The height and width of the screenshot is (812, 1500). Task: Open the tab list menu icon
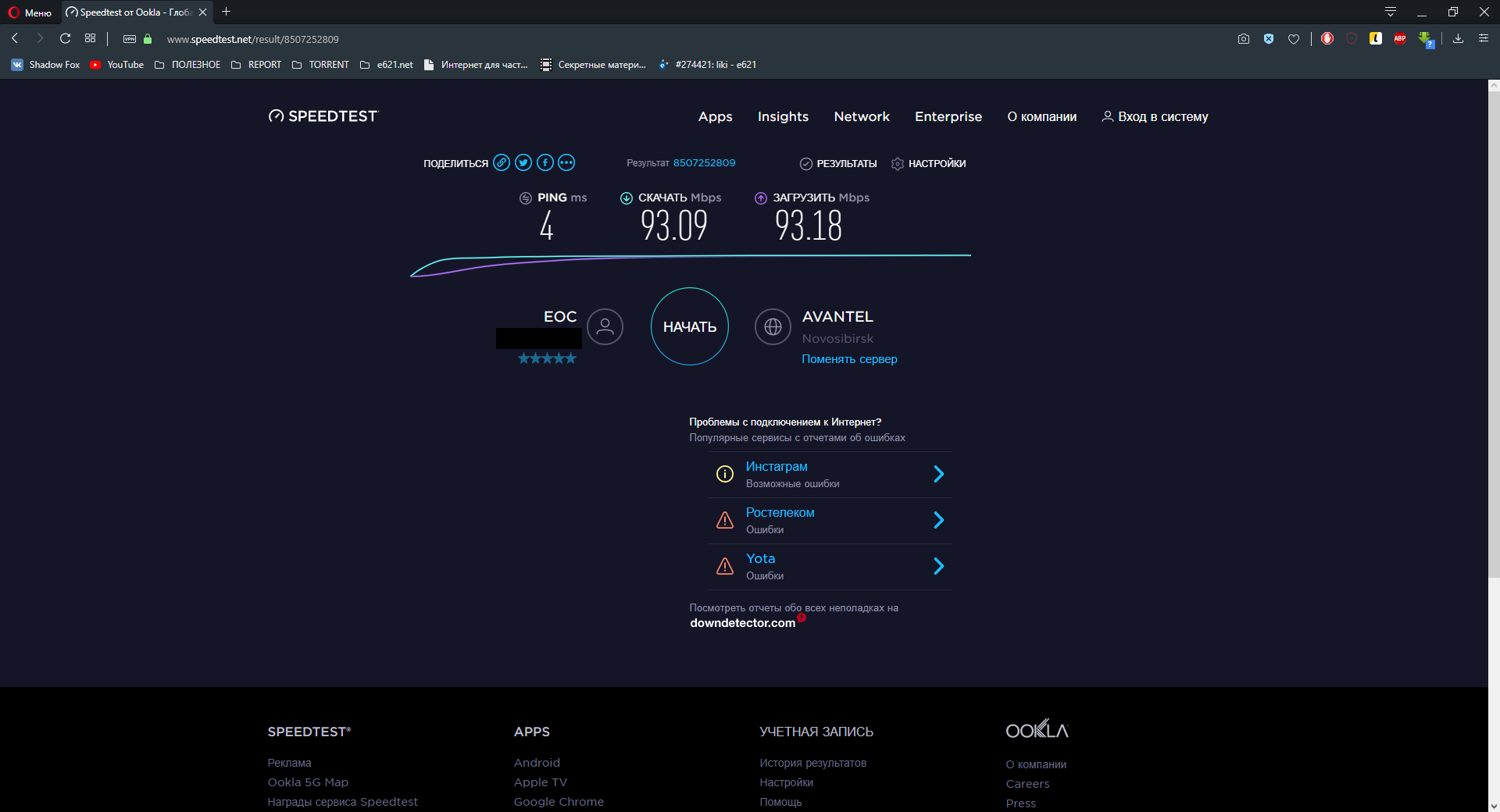click(1391, 12)
